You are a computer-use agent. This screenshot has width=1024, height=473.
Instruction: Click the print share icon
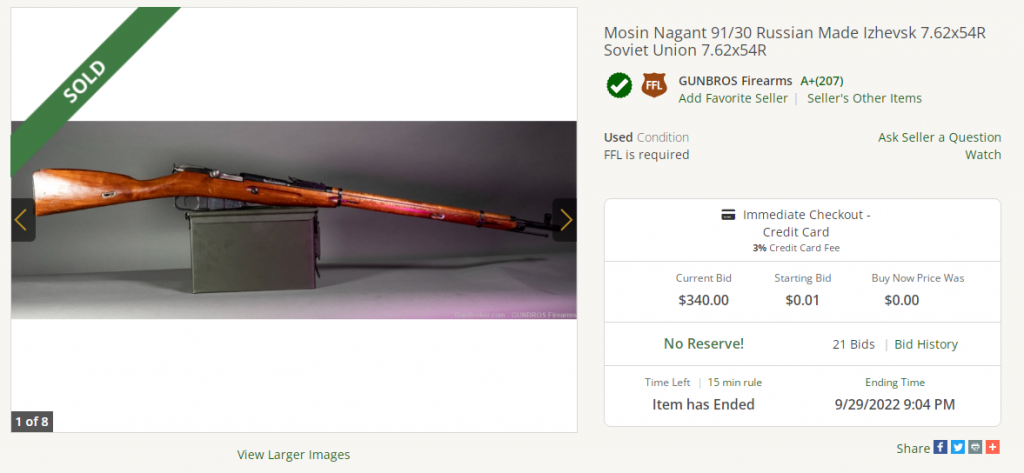coord(975,448)
